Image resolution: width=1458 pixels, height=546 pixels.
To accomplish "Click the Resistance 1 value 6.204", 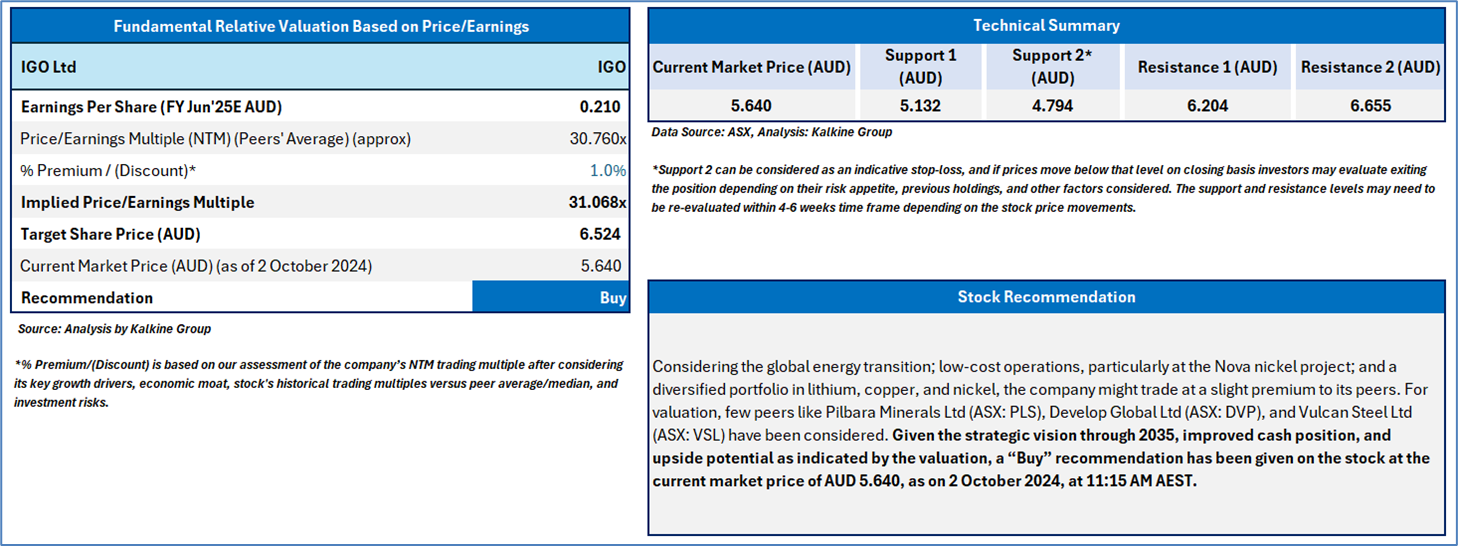I will 1207,105.
